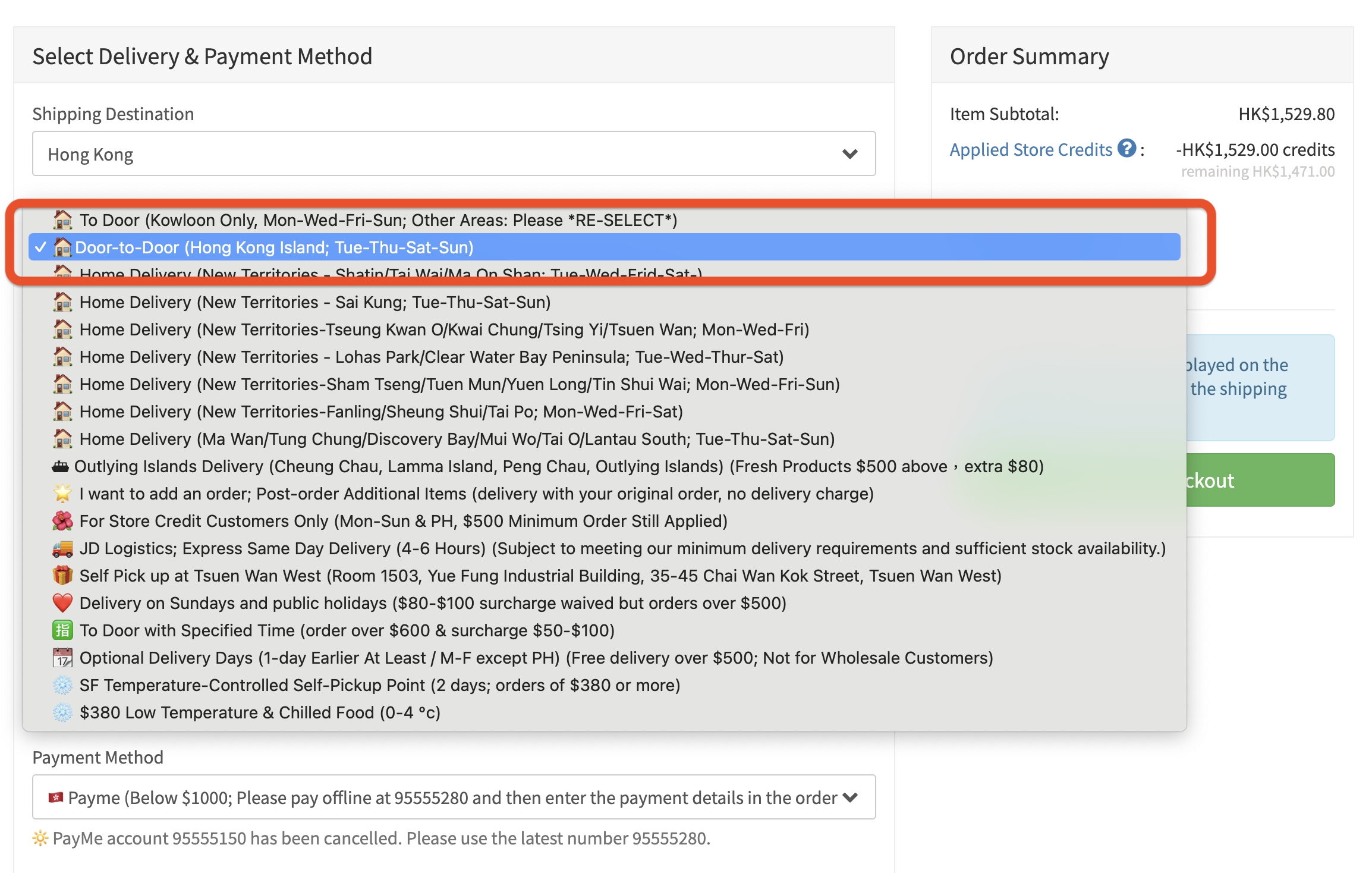Expand the Payment Method dropdown chevron
The width and height of the screenshot is (1372, 873).
[x=850, y=797]
